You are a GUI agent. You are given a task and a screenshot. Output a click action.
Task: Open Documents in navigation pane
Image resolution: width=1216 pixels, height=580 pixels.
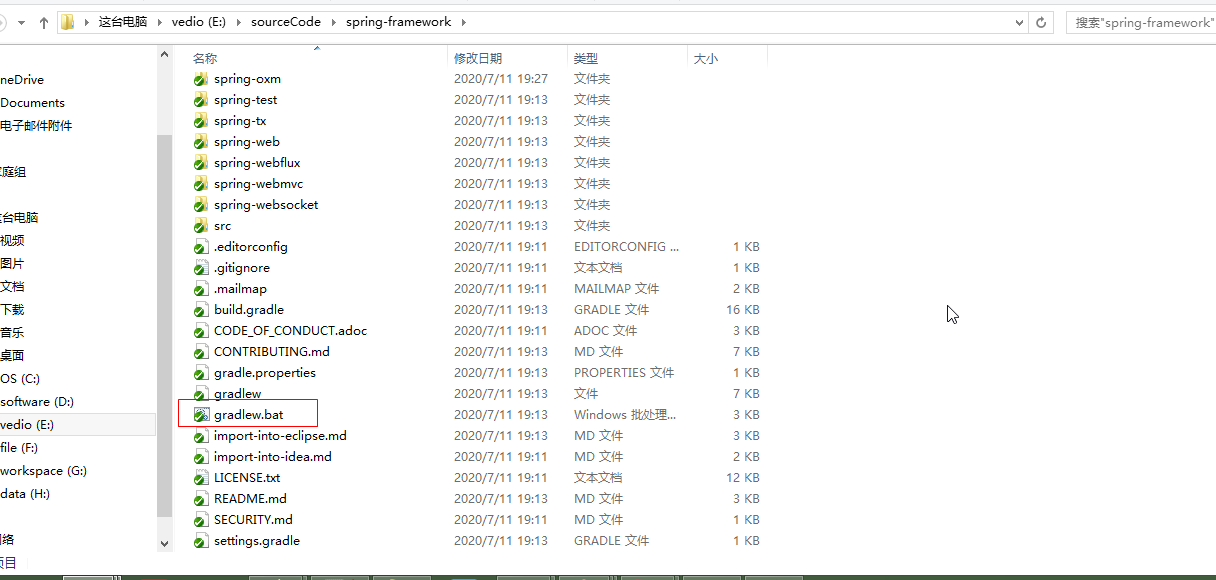click(32, 103)
